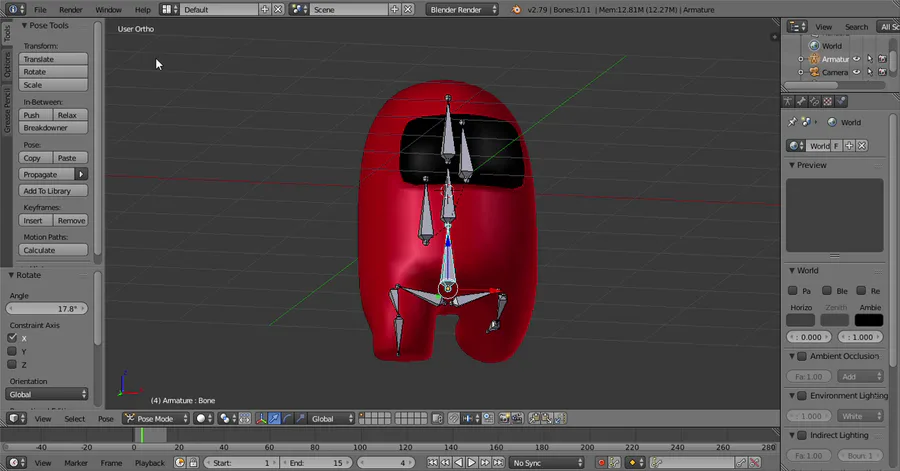This screenshot has height=471, width=900.
Task: Enable the Y constraint axis checkbox
Action: (12, 351)
